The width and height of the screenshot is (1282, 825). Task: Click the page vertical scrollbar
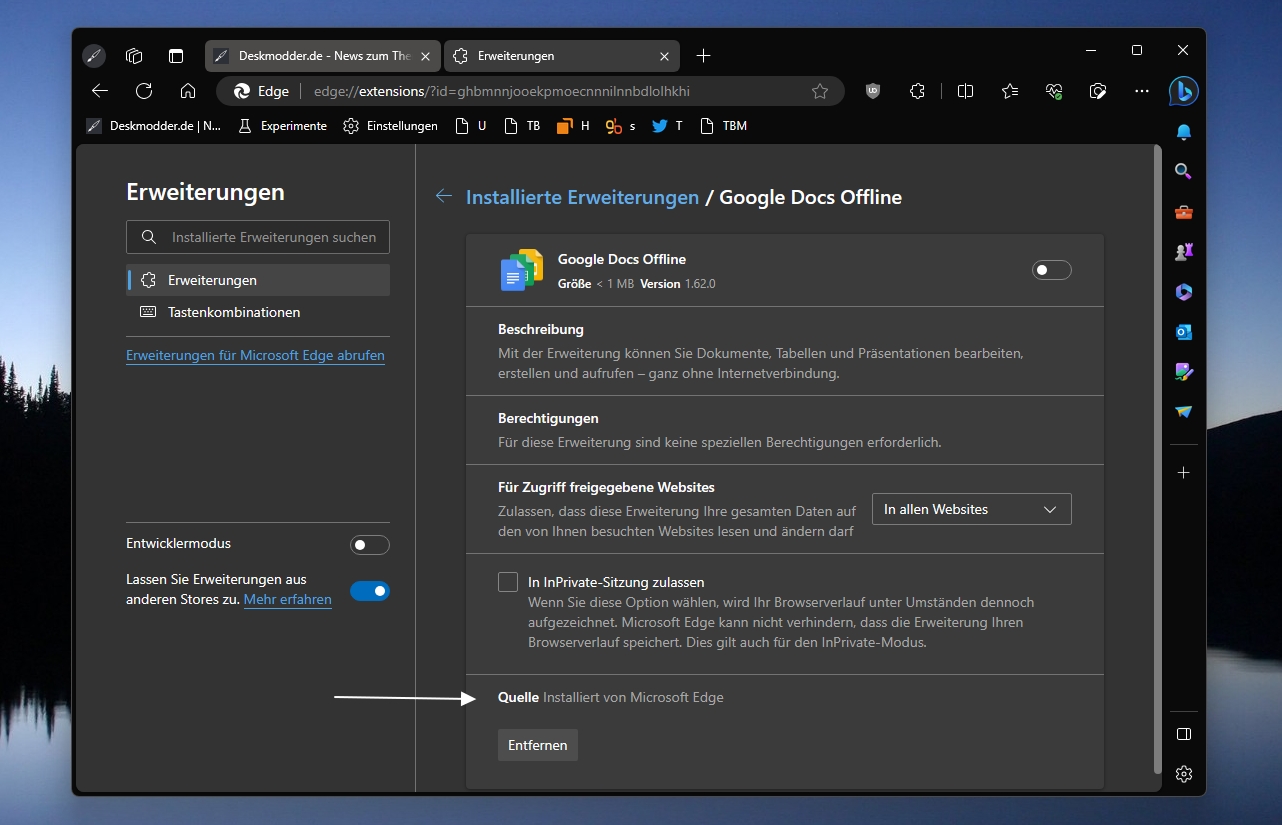click(1157, 460)
